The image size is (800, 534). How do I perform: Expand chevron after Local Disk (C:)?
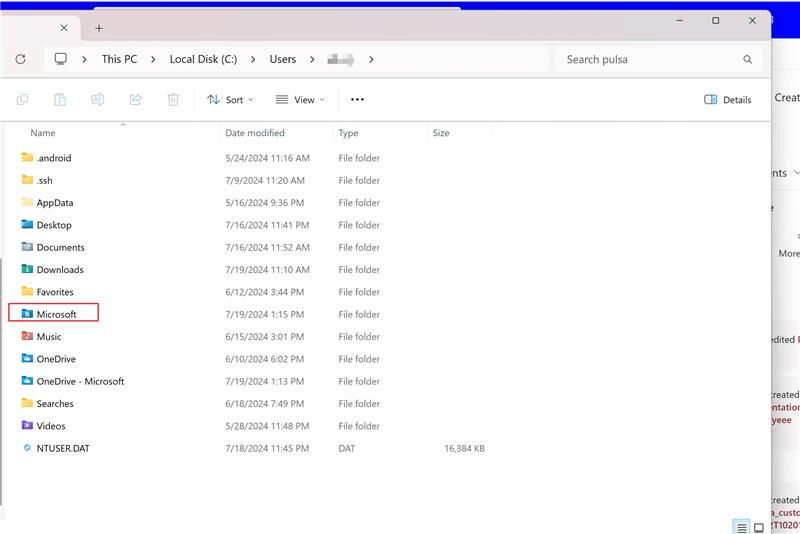coord(253,60)
